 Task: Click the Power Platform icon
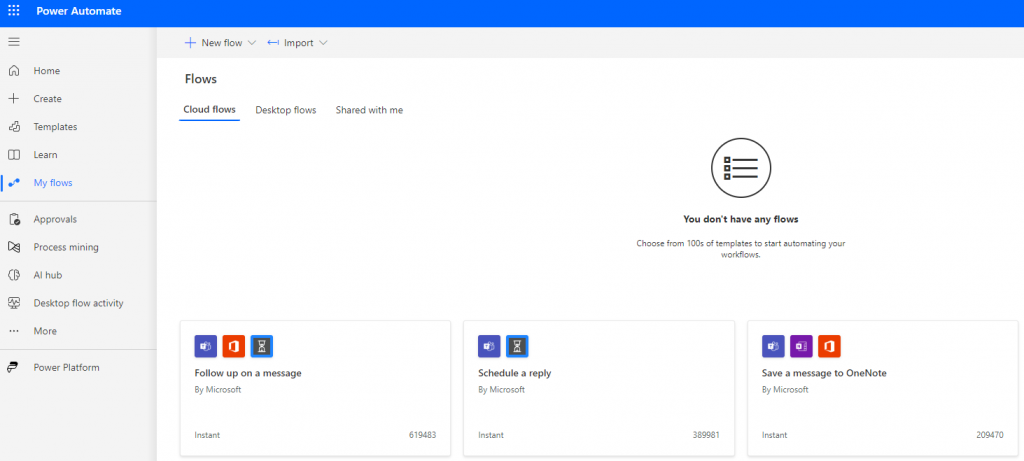(14, 368)
